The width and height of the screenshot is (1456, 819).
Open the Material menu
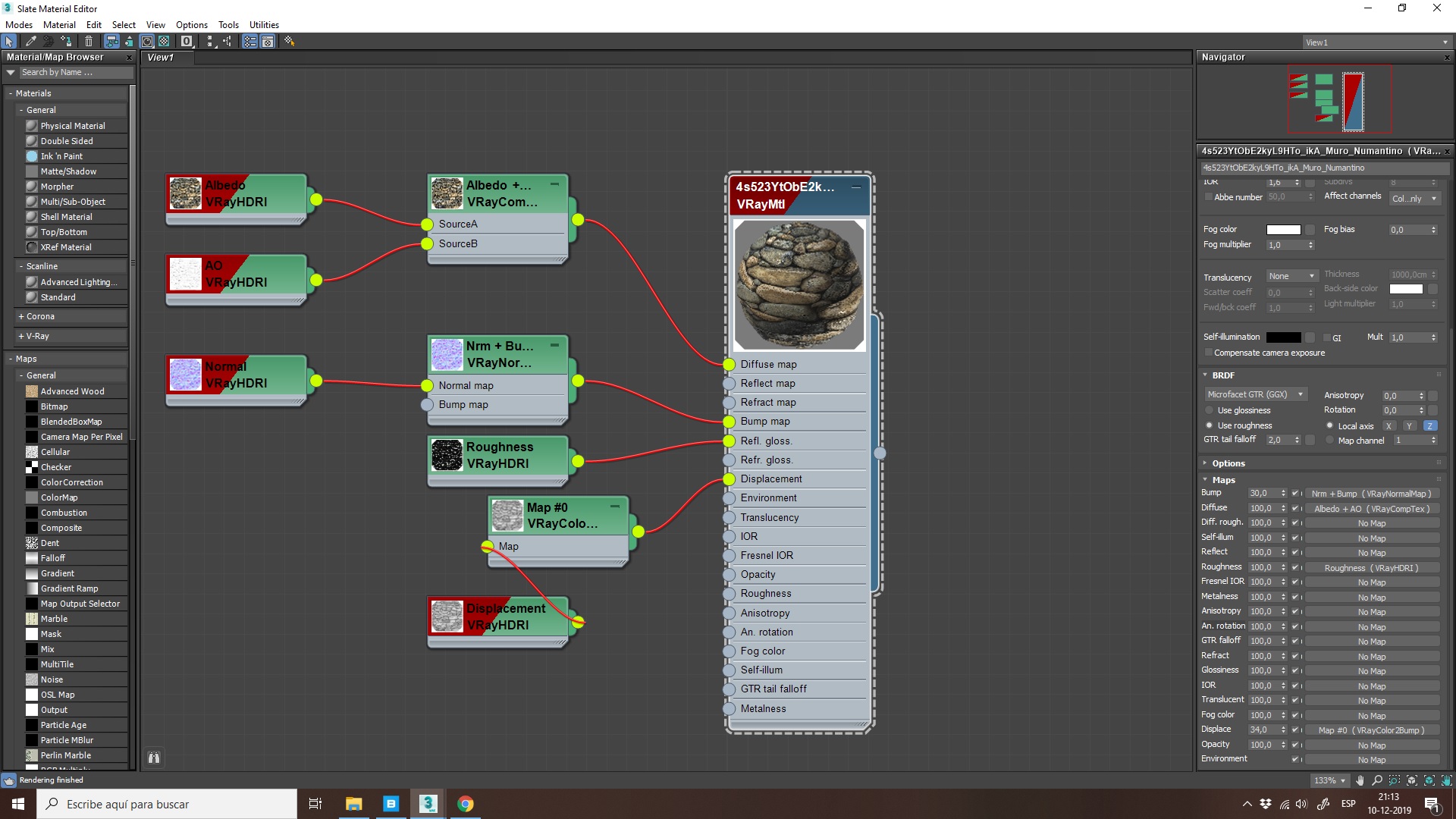pos(59,24)
